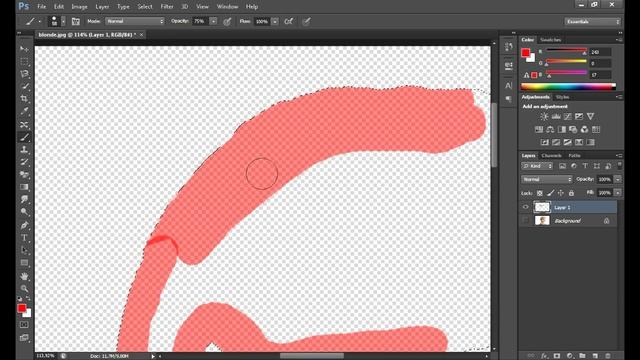Select the Blur/Smudge tool
This screenshot has height=360, width=640.
[x=24, y=200]
